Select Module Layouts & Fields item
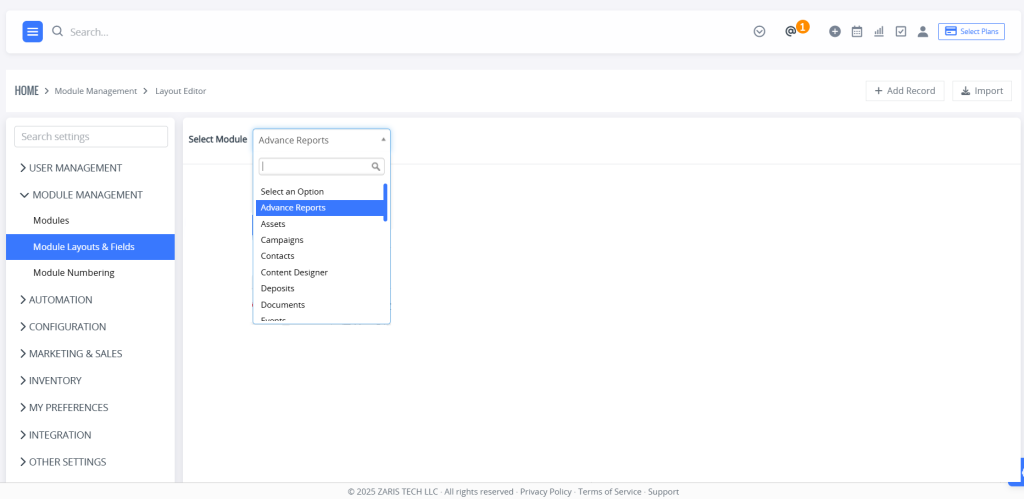This screenshot has width=1024, height=499. coord(90,247)
